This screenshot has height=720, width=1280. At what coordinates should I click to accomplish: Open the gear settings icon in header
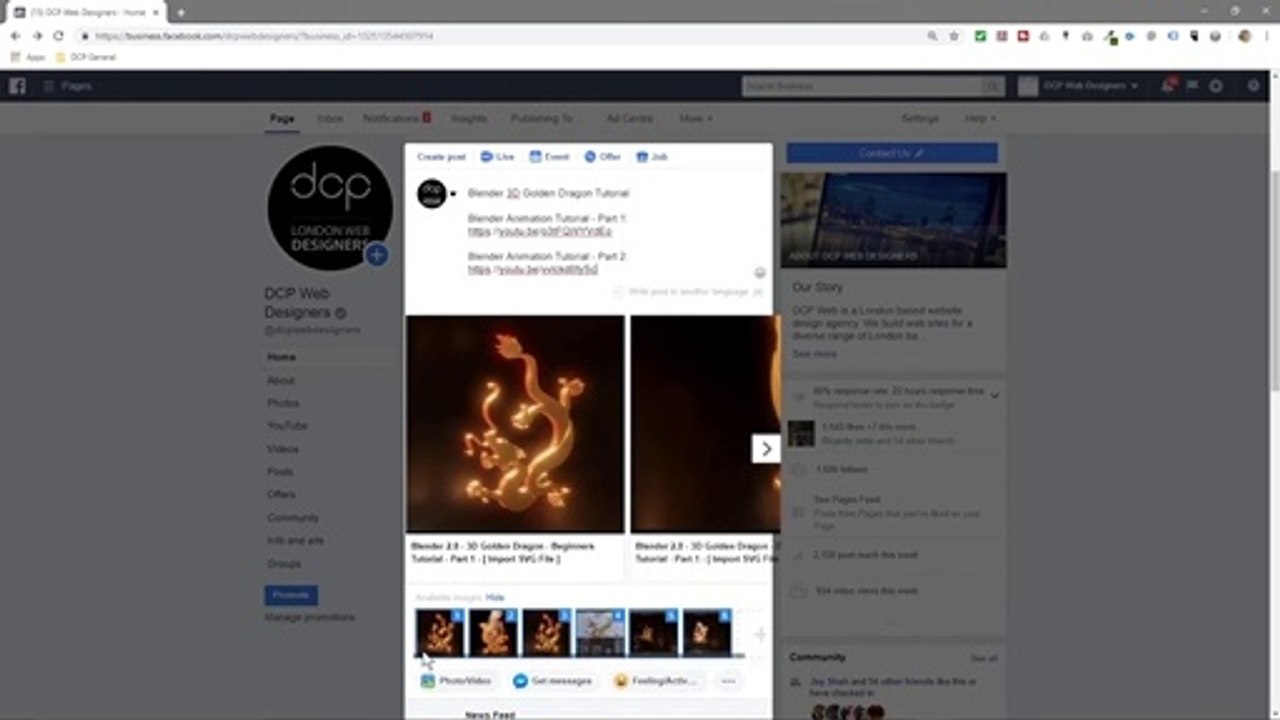[x=1216, y=86]
